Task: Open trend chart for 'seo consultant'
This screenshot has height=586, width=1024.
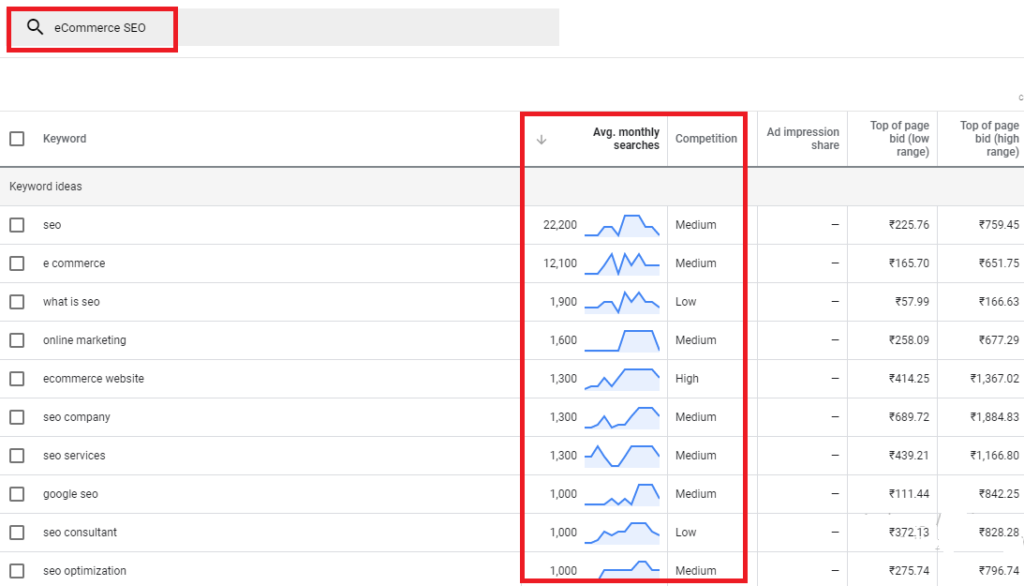Action: (622, 532)
